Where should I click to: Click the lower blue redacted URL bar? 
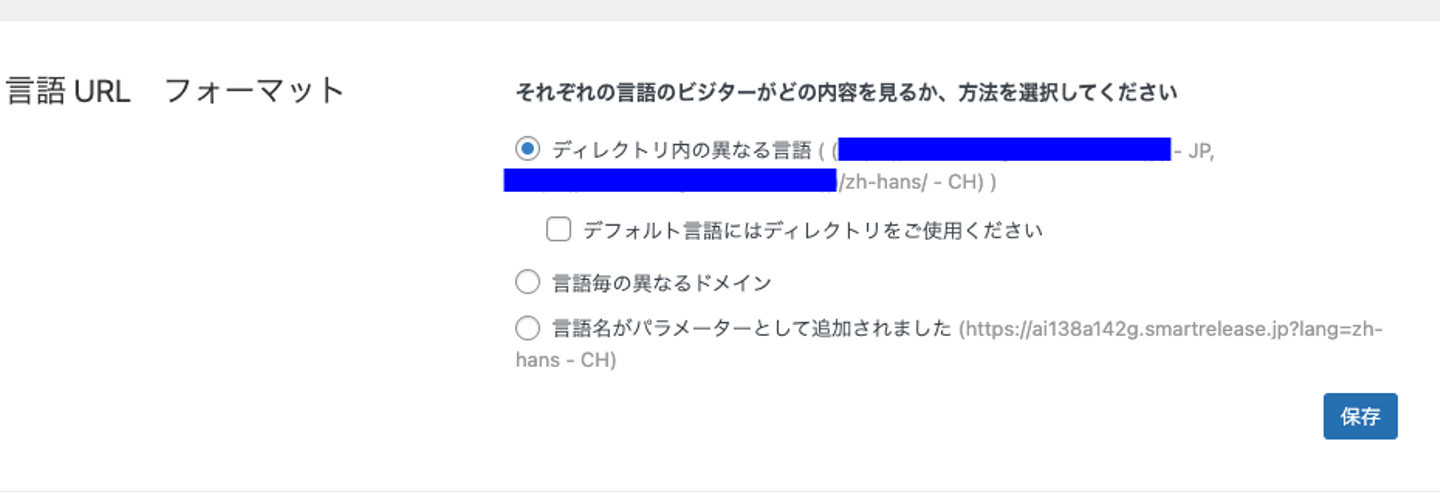pos(670,181)
